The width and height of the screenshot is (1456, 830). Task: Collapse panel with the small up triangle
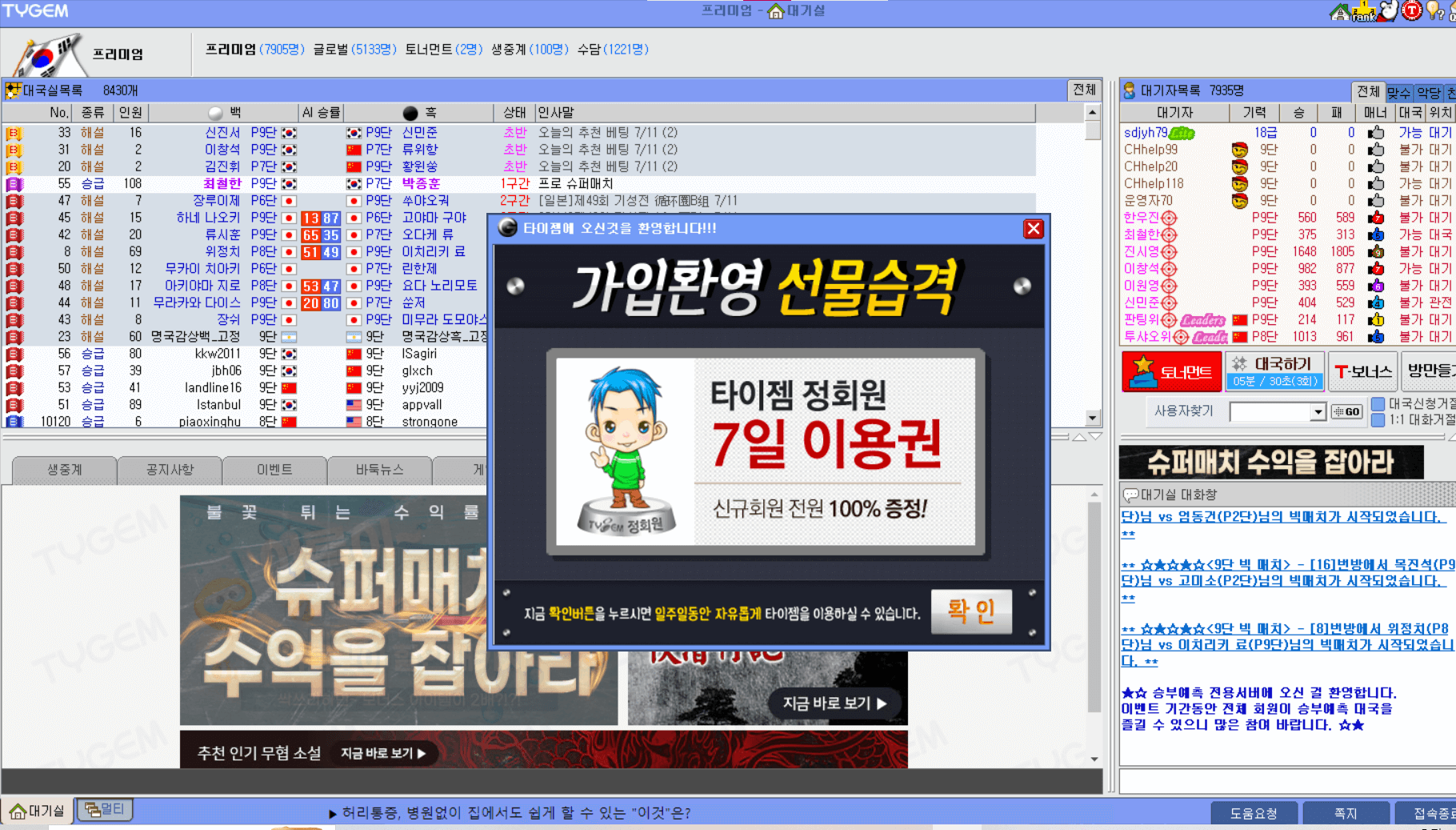[x=1079, y=437]
